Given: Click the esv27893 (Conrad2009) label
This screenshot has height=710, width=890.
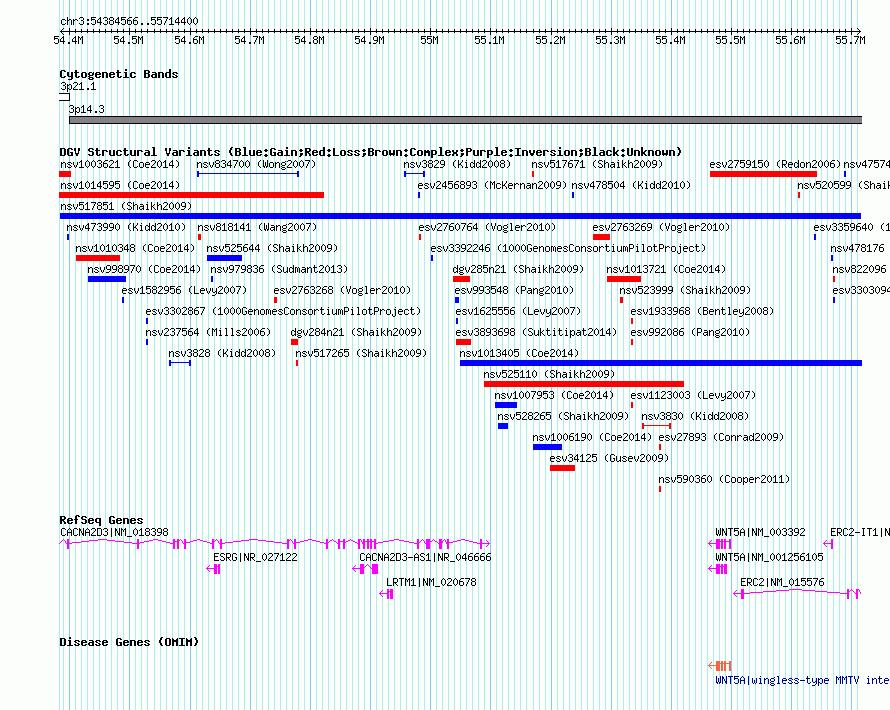Looking at the screenshot, I should [x=721, y=438].
